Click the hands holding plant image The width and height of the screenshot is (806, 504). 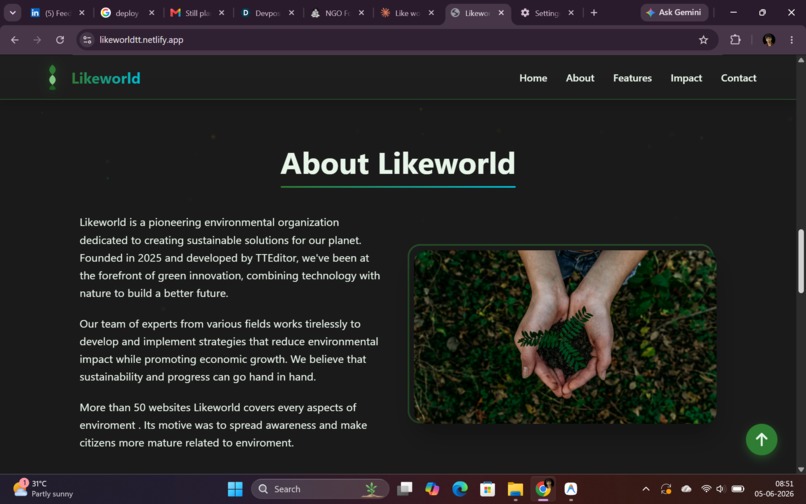(x=564, y=336)
